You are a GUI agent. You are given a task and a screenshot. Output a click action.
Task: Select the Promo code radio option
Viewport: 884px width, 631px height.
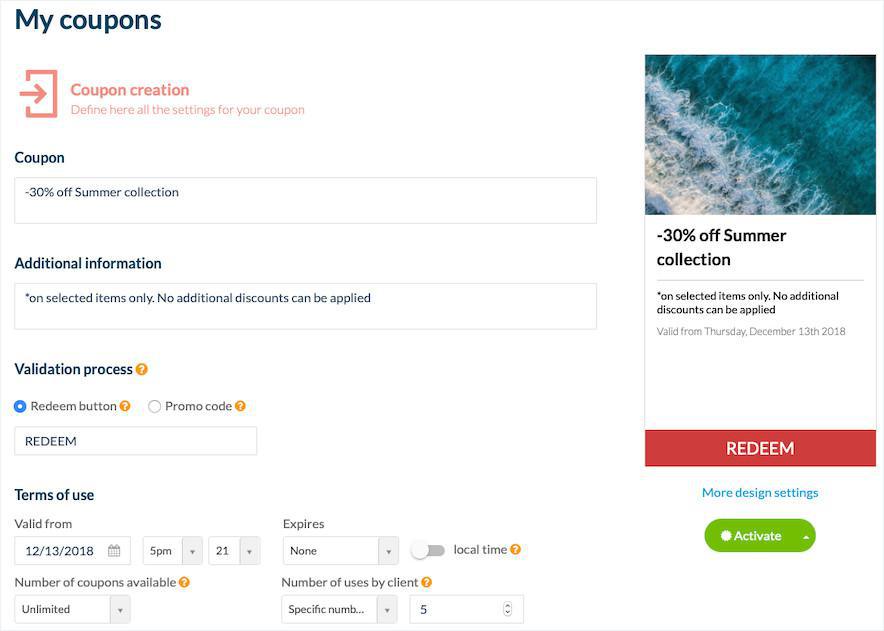154,406
